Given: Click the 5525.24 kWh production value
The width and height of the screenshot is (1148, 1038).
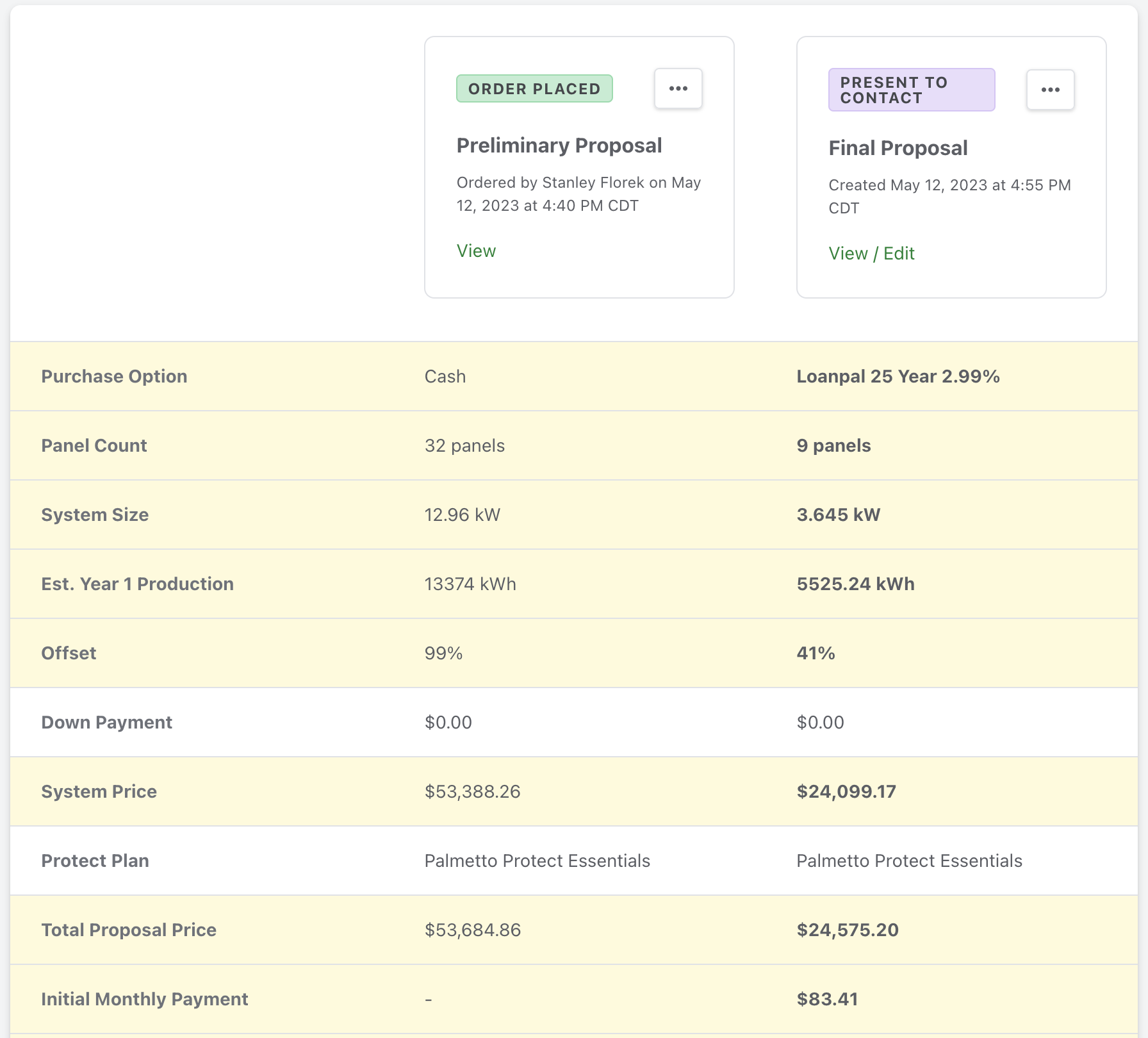Looking at the screenshot, I should coord(855,584).
